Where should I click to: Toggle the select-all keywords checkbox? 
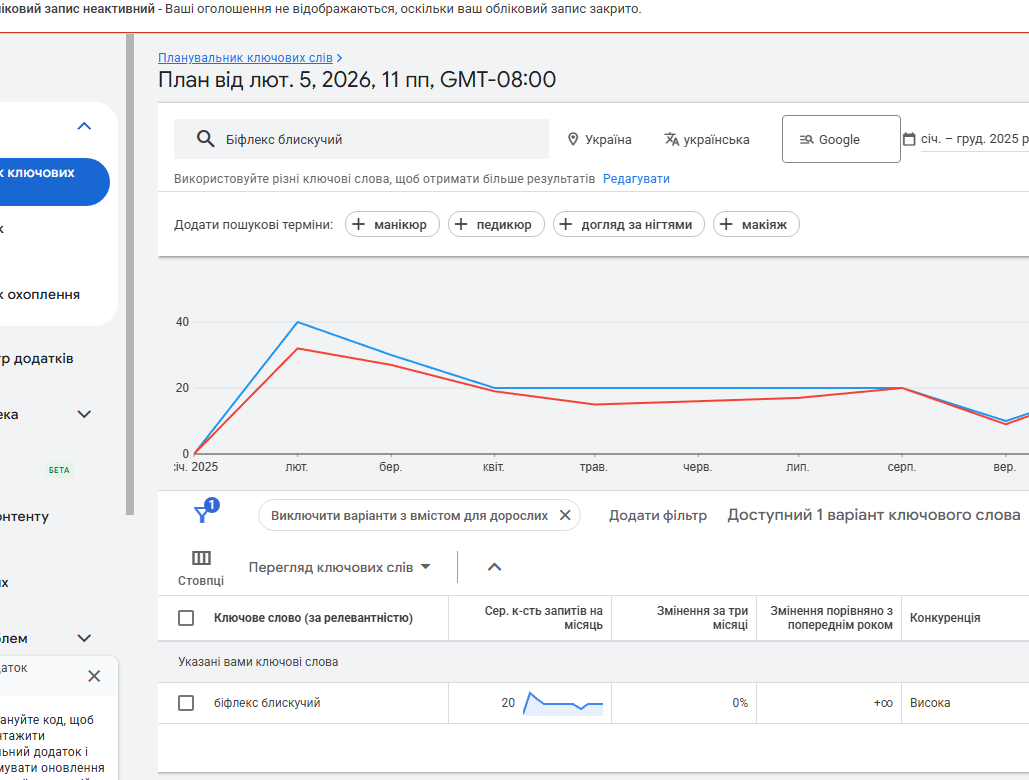coord(186,618)
